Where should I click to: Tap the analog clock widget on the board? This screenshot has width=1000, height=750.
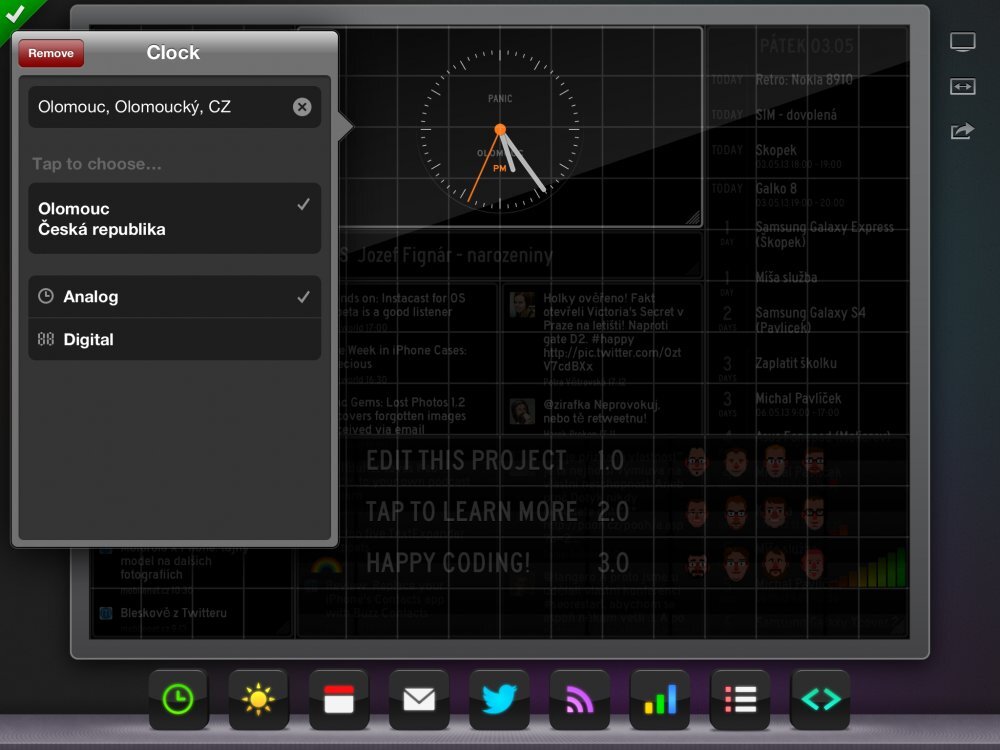500,130
